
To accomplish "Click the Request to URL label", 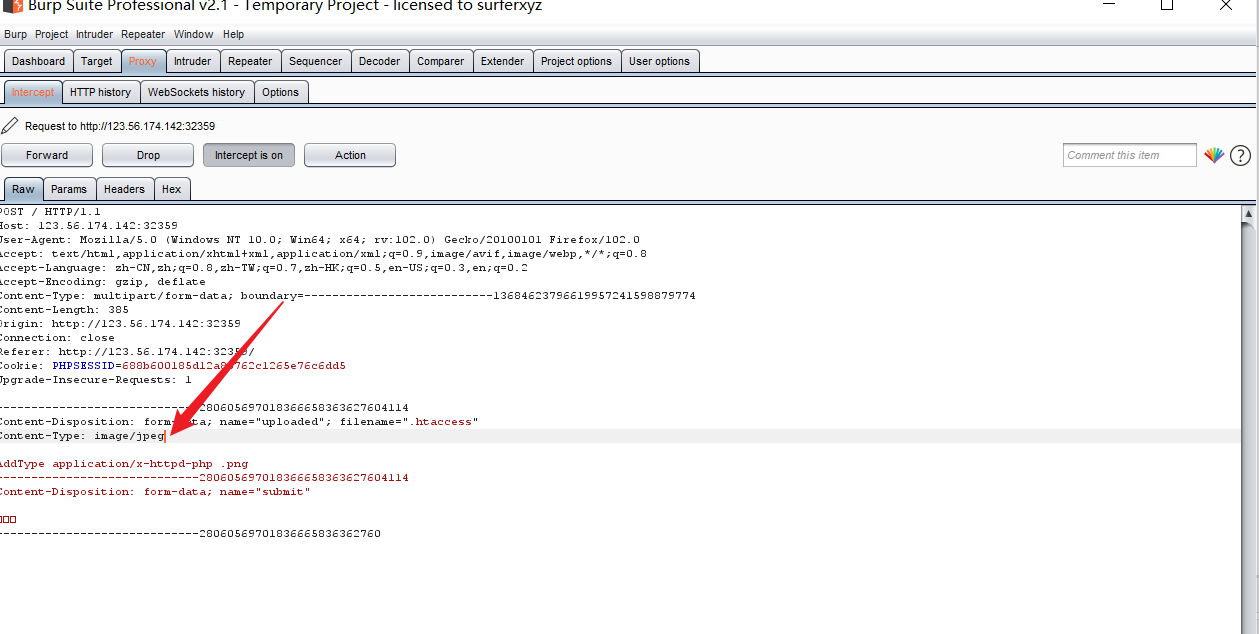I will (x=120, y=126).
